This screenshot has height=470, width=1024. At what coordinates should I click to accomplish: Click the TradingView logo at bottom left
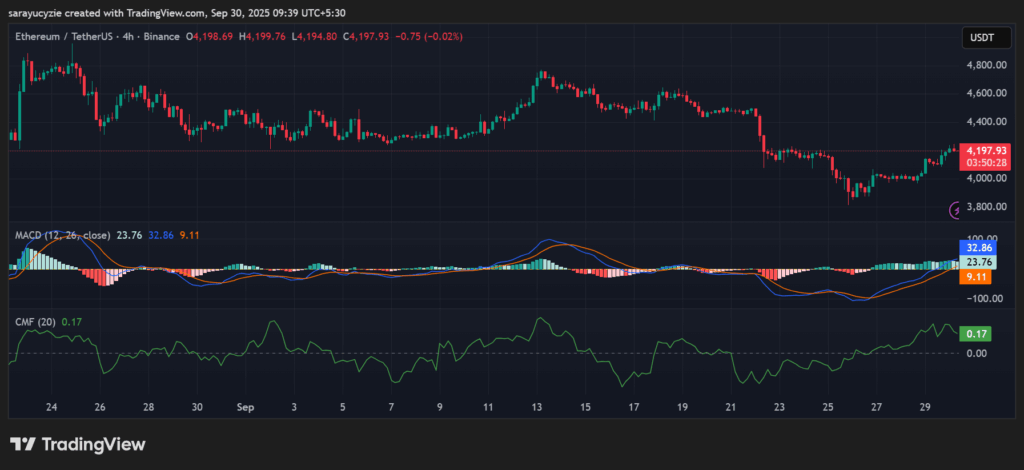pyautogui.click(x=77, y=444)
